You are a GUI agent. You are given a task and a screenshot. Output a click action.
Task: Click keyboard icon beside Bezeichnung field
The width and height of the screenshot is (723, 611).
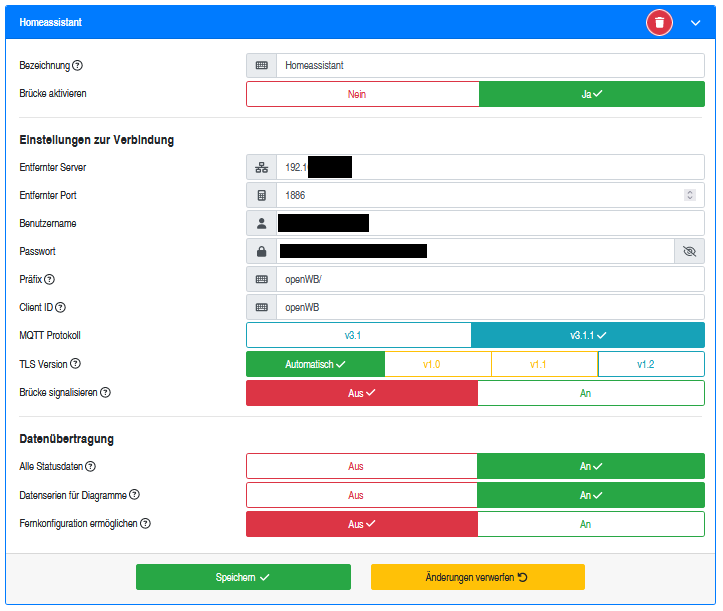pyautogui.click(x=261, y=65)
